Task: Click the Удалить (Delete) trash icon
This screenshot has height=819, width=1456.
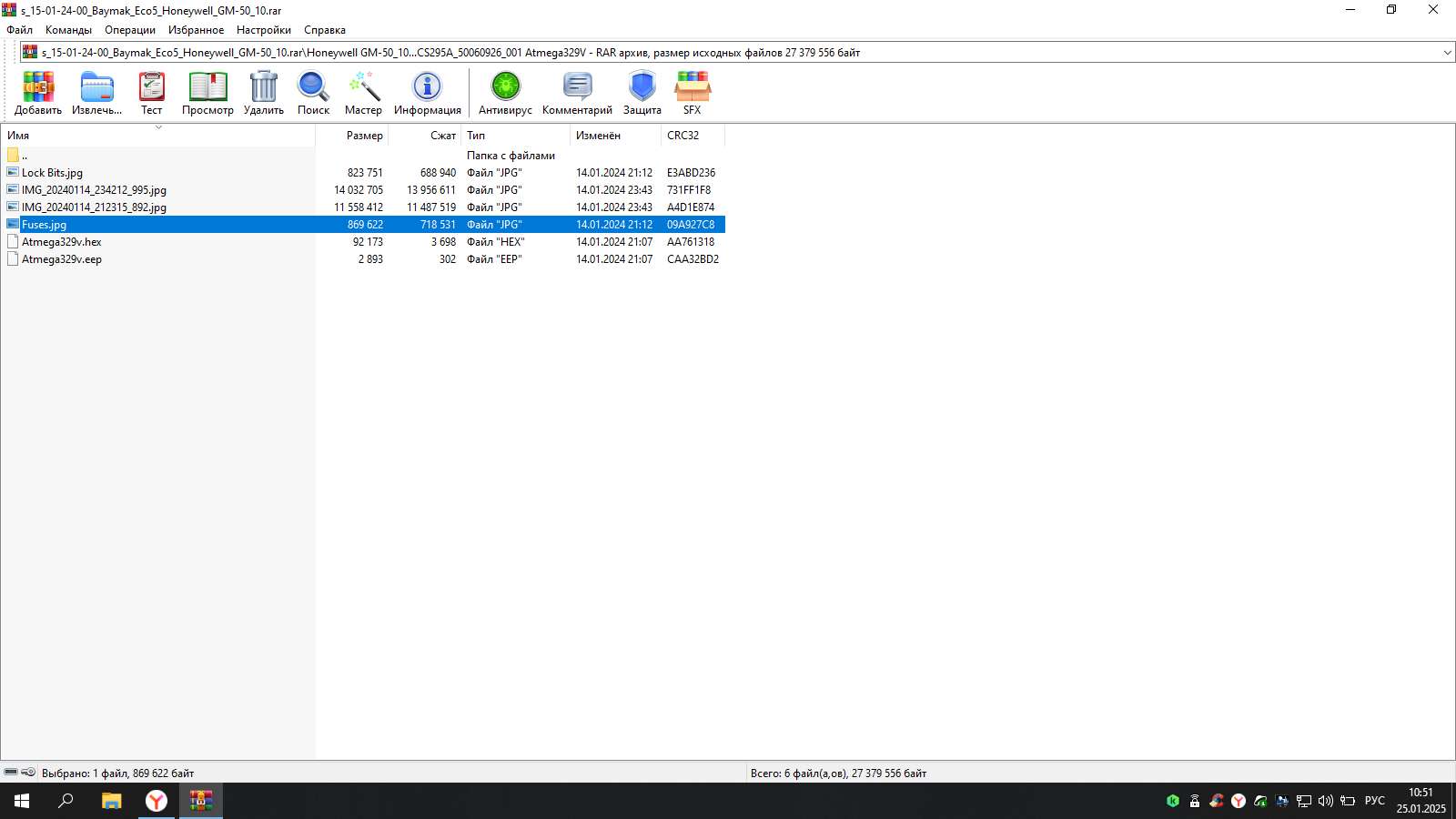Action: point(264,93)
